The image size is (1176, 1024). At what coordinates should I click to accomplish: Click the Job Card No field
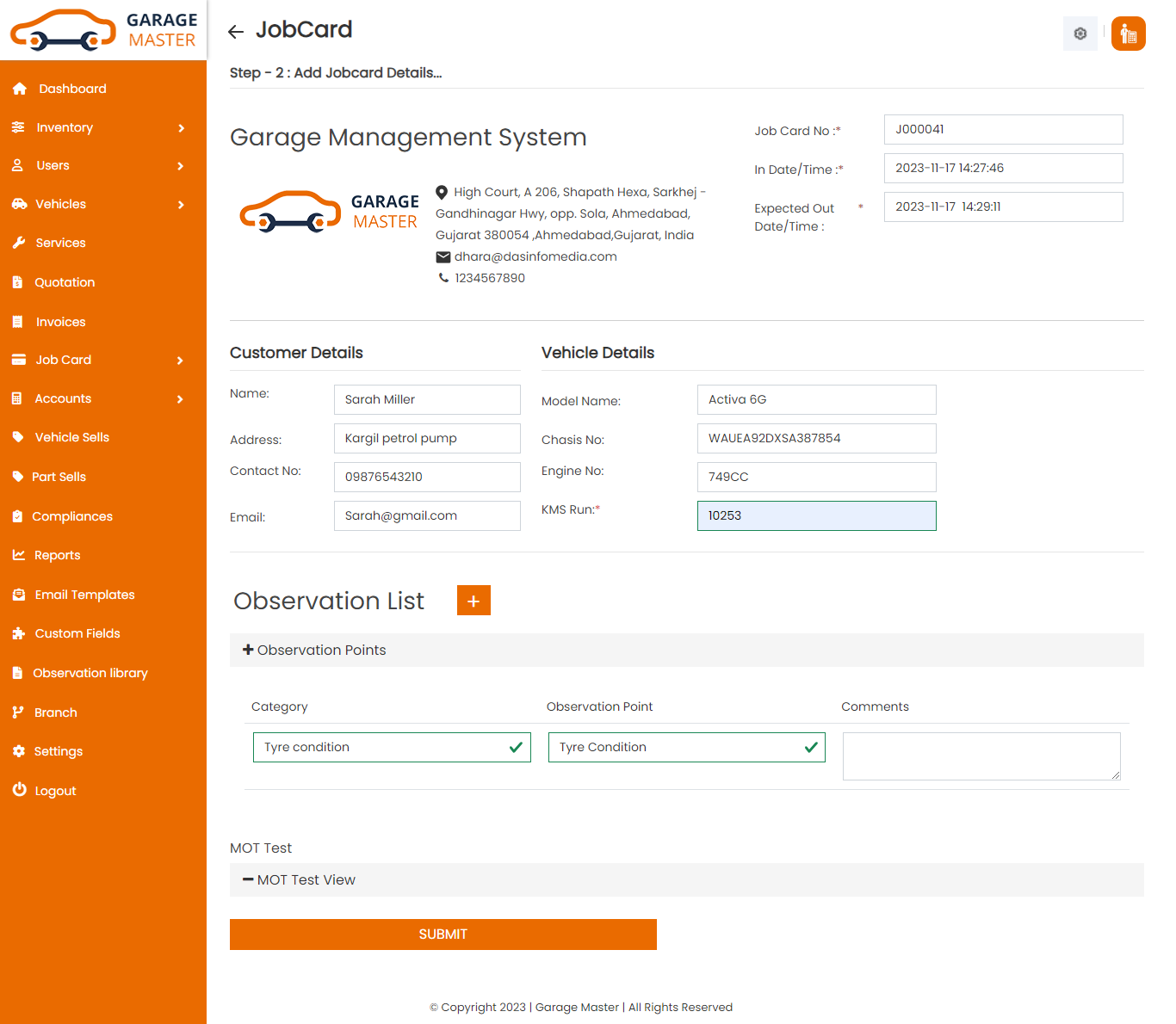click(x=1004, y=129)
